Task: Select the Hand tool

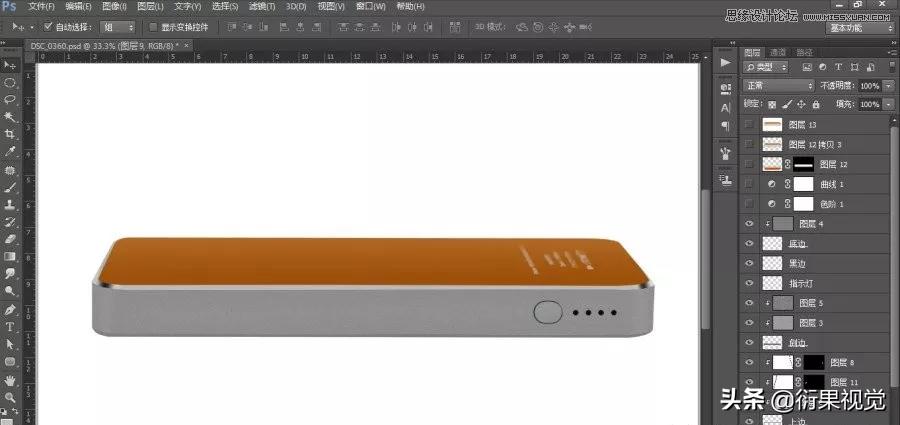Action: click(x=9, y=380)
